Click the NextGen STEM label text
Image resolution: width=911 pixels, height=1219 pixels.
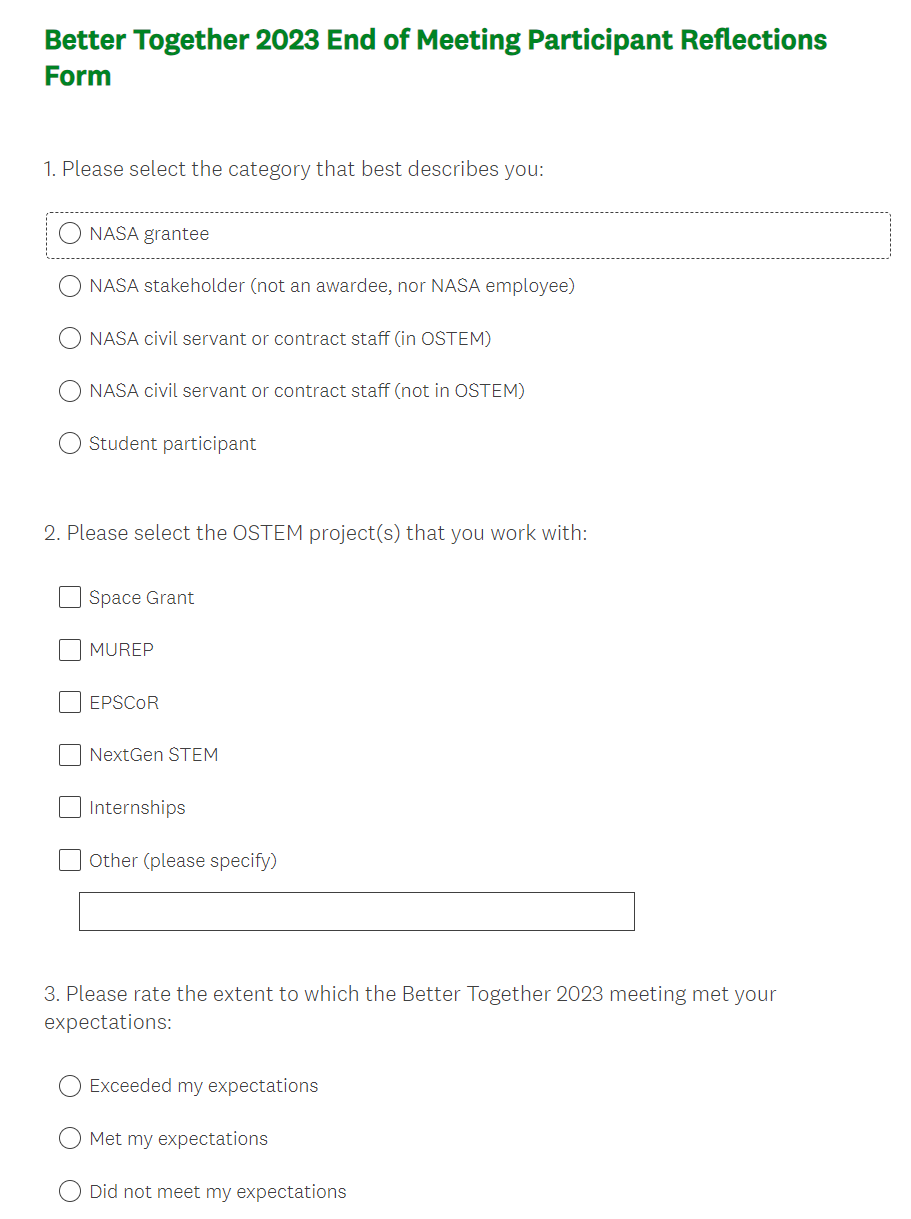click(x=154, y=755)
